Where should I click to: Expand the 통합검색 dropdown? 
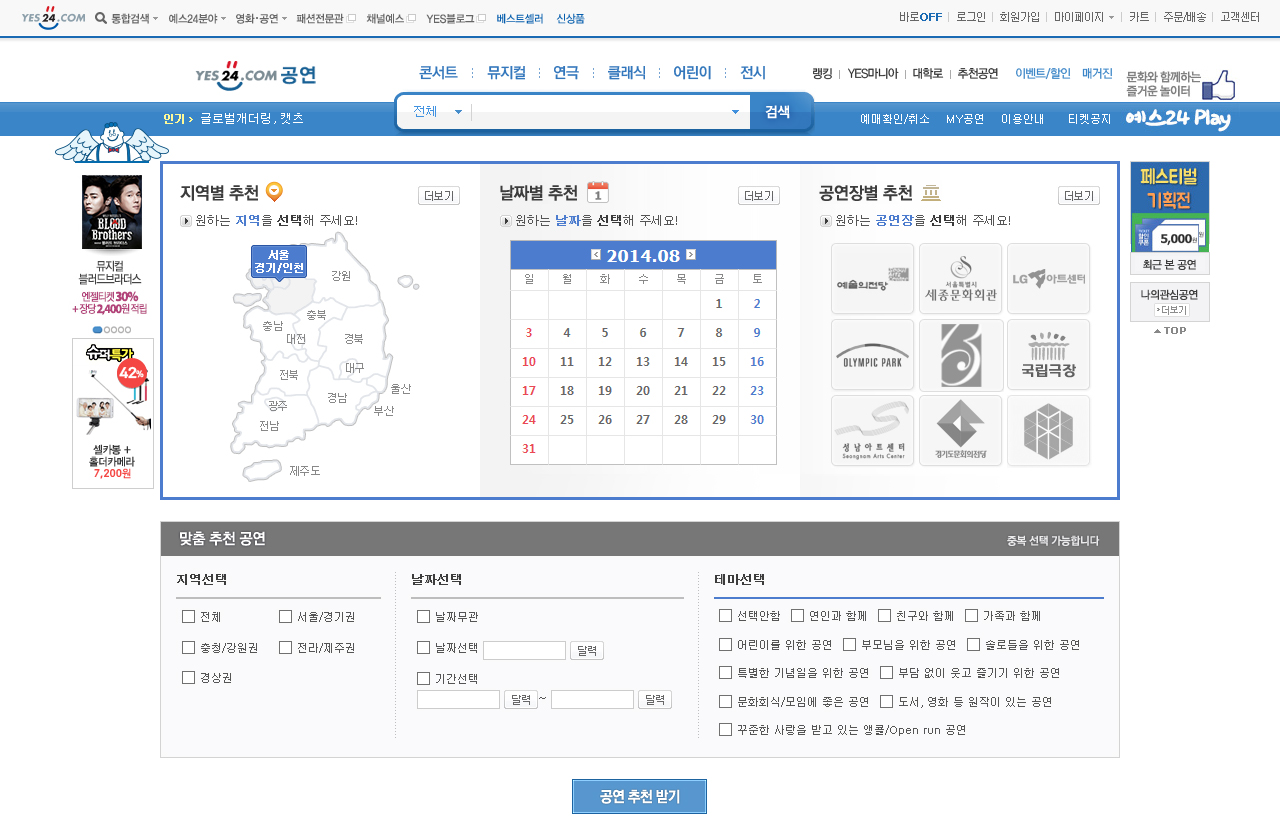[155, 18]
